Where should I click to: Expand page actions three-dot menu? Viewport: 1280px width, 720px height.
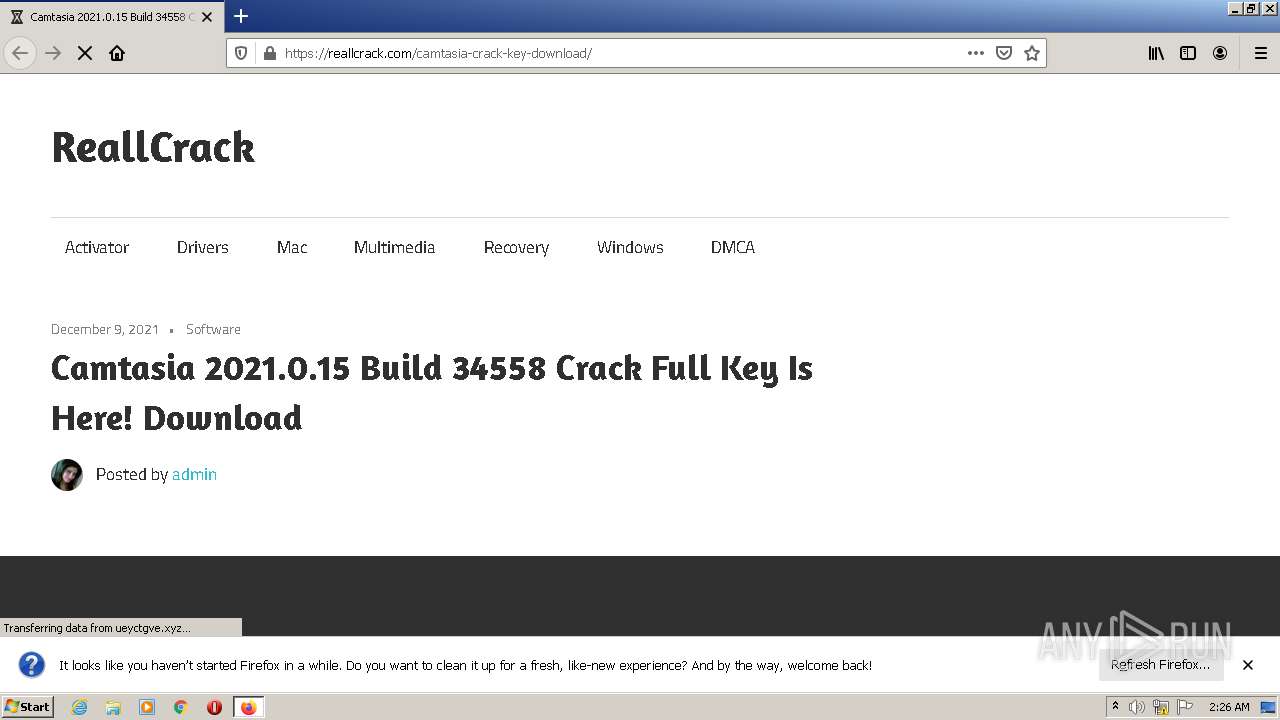tap(976, 53)
